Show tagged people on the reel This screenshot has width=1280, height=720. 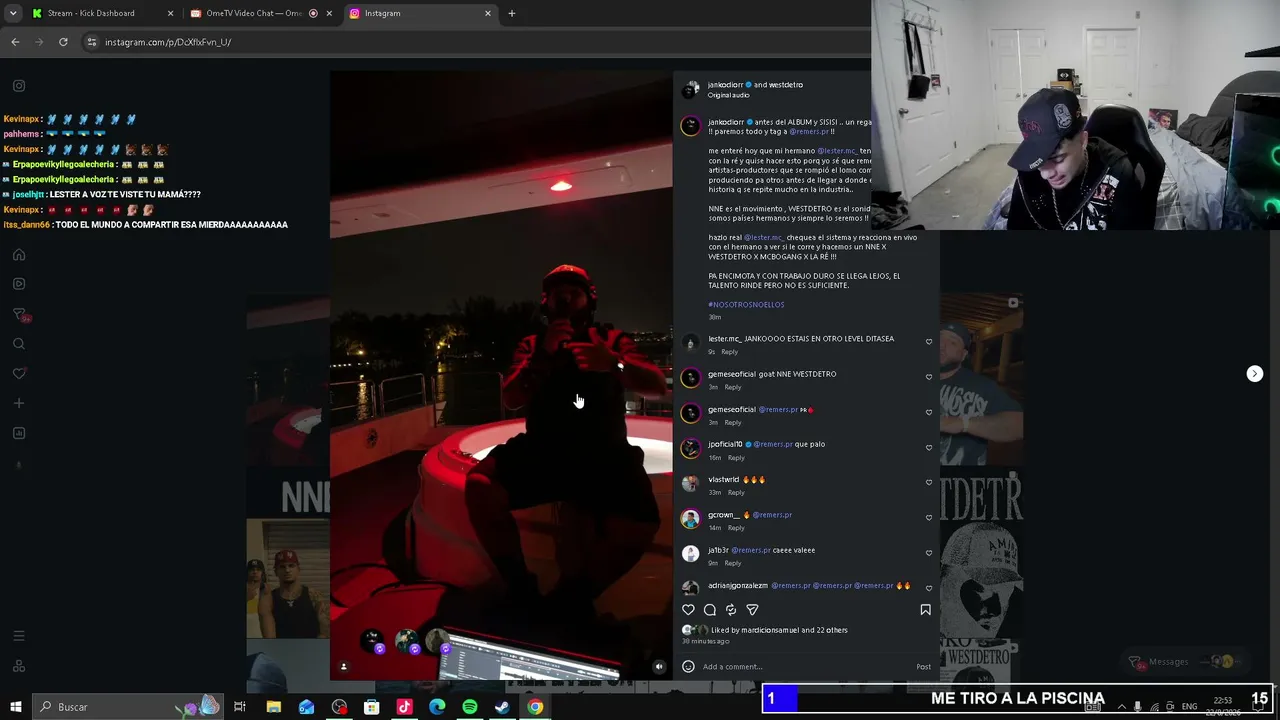tap(344, 666)
